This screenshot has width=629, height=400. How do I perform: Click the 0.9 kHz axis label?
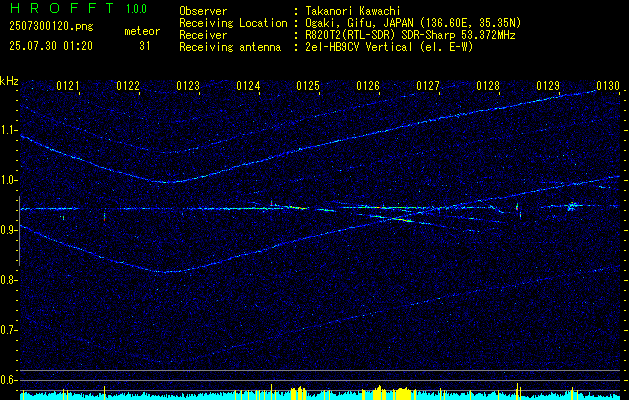point(9,231)
